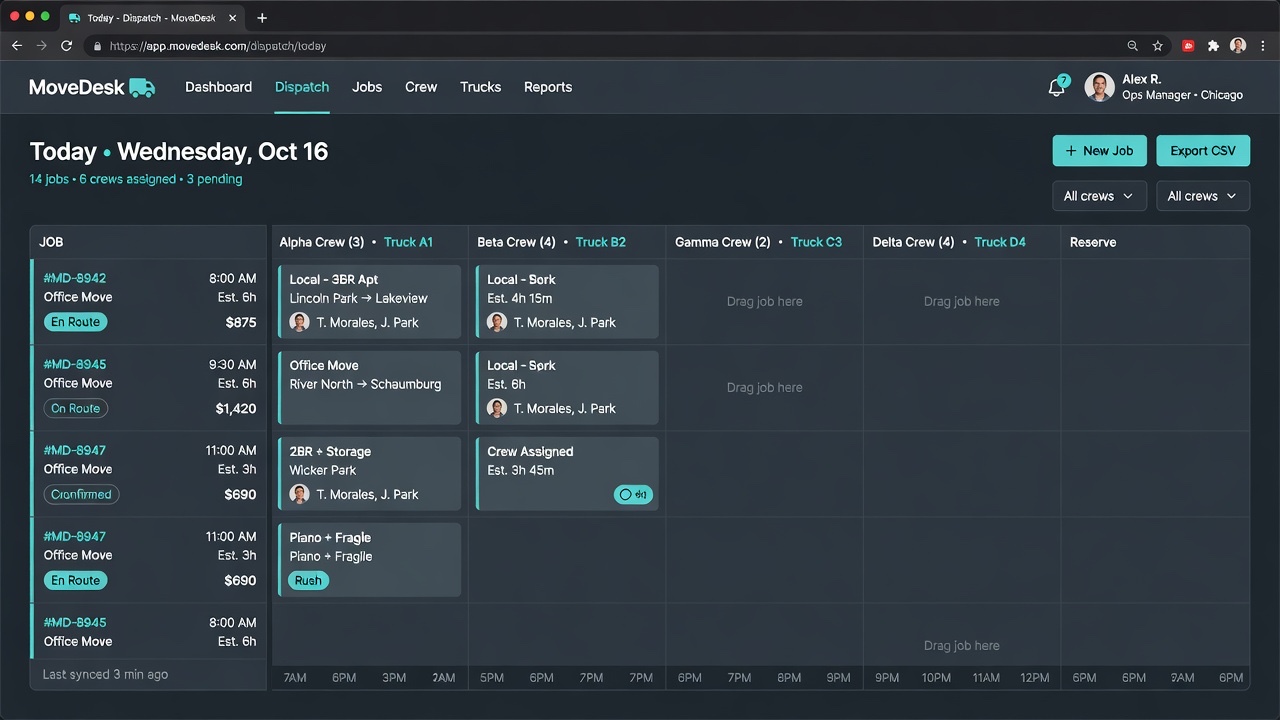Open the All crews dropdown below Export CSV
This screenshot has width=1280, height=720.
click(x=1203, y=196)
